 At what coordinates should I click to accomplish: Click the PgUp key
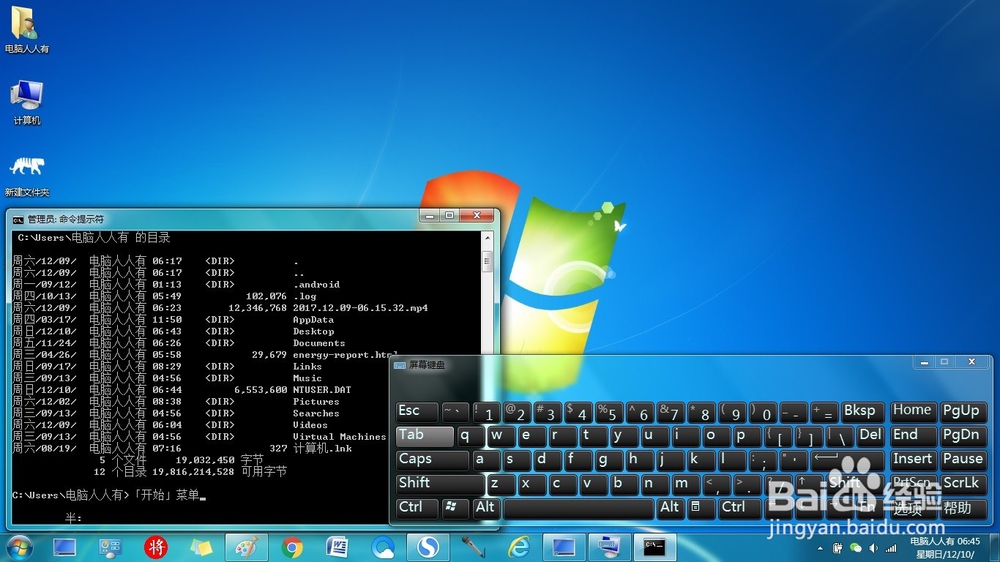tap(963, 411)
